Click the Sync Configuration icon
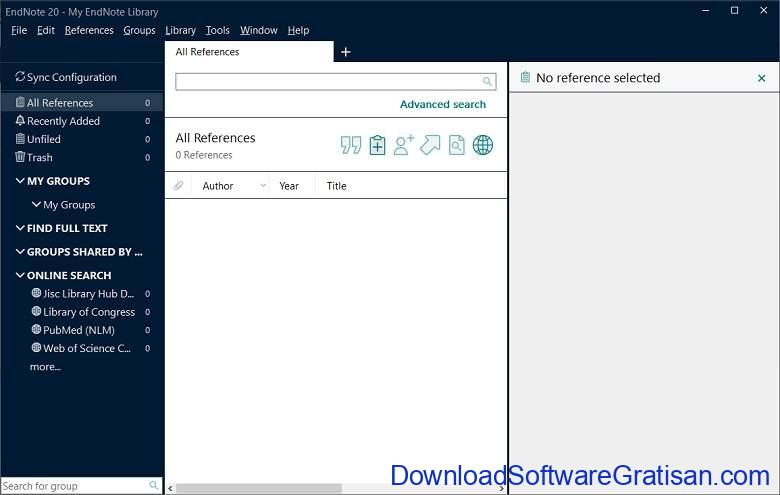The width and height of the screenshot is (780, 495). coord(20,77)
